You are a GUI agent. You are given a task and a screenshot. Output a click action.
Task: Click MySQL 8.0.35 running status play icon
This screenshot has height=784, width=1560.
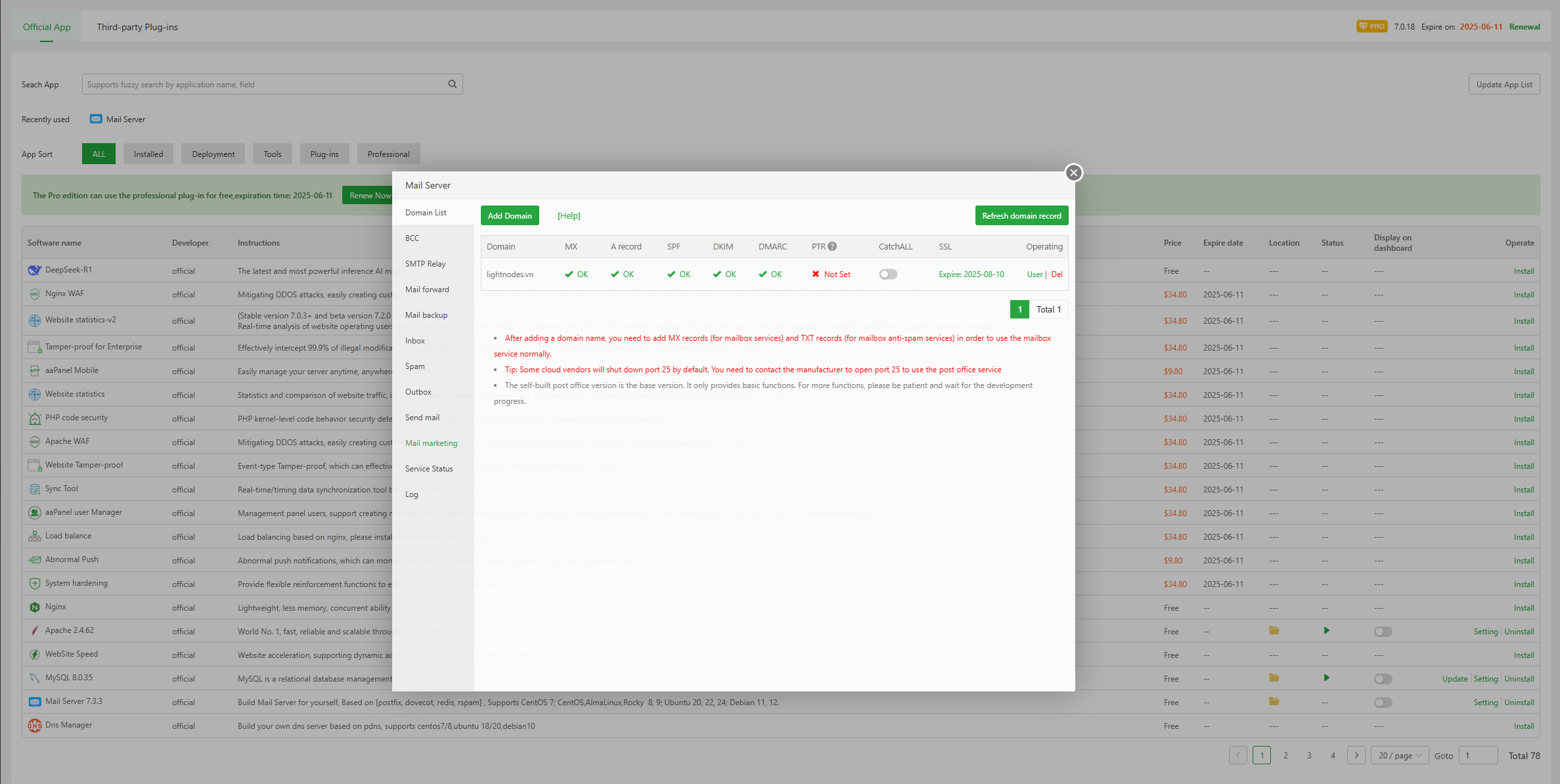coord(1326,678)
